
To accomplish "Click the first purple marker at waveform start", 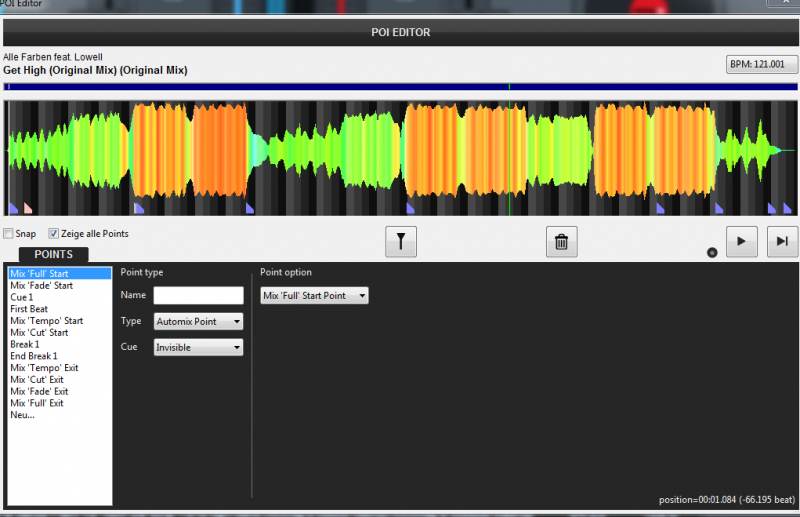I will 13,208.
